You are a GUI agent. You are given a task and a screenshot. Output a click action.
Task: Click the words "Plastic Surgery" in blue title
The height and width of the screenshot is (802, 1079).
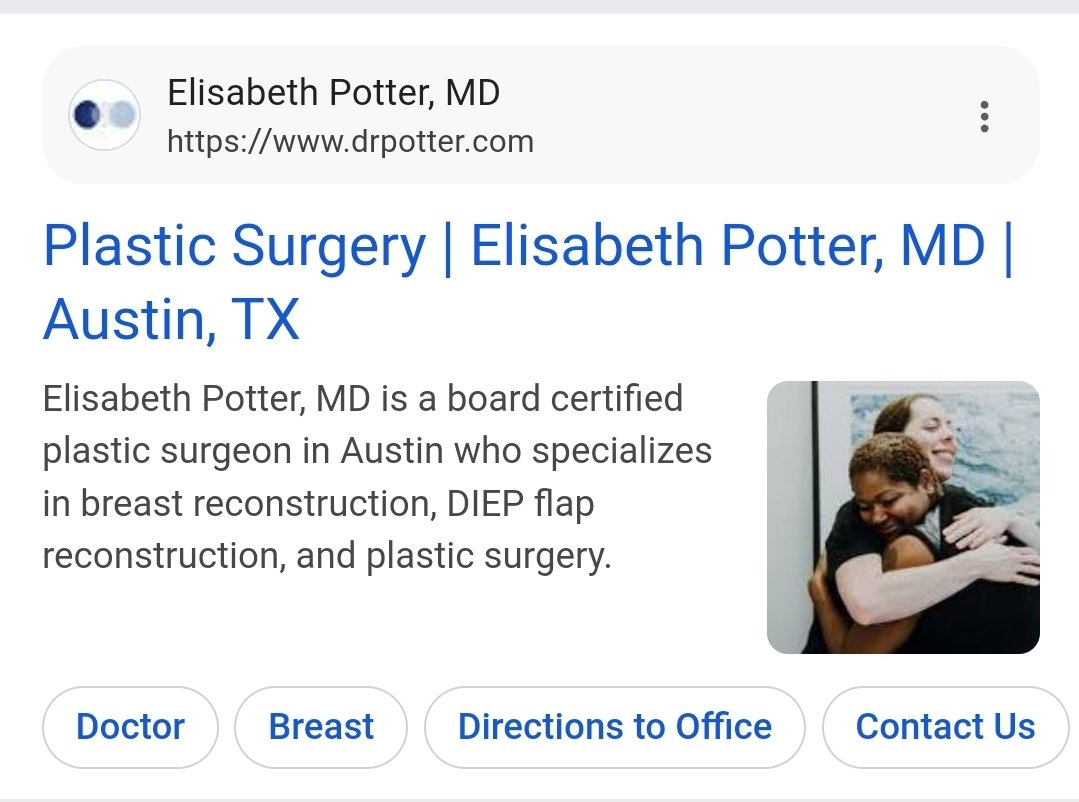(235, 245)
